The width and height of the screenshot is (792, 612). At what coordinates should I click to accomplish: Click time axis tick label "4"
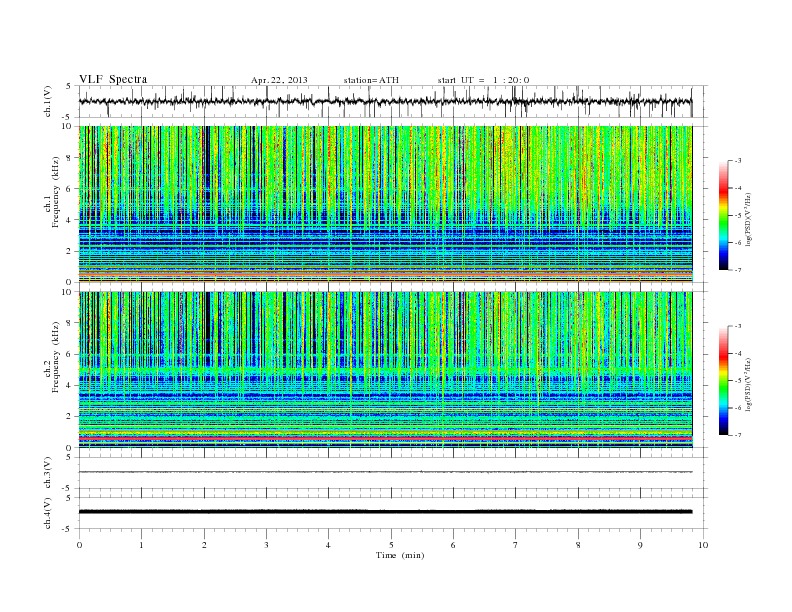pos(328,545)
